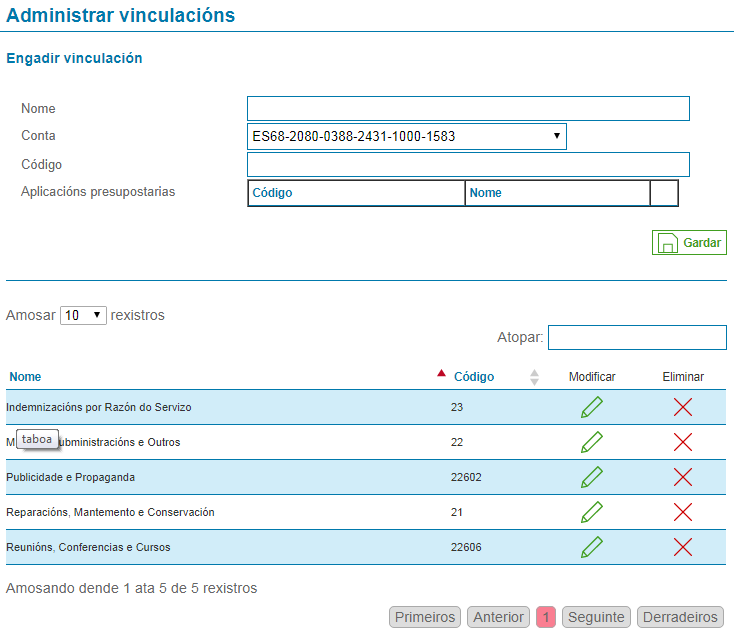
Task: Edit the Reparacións, Mantemento e Conservación row
Action: point(592,512)
